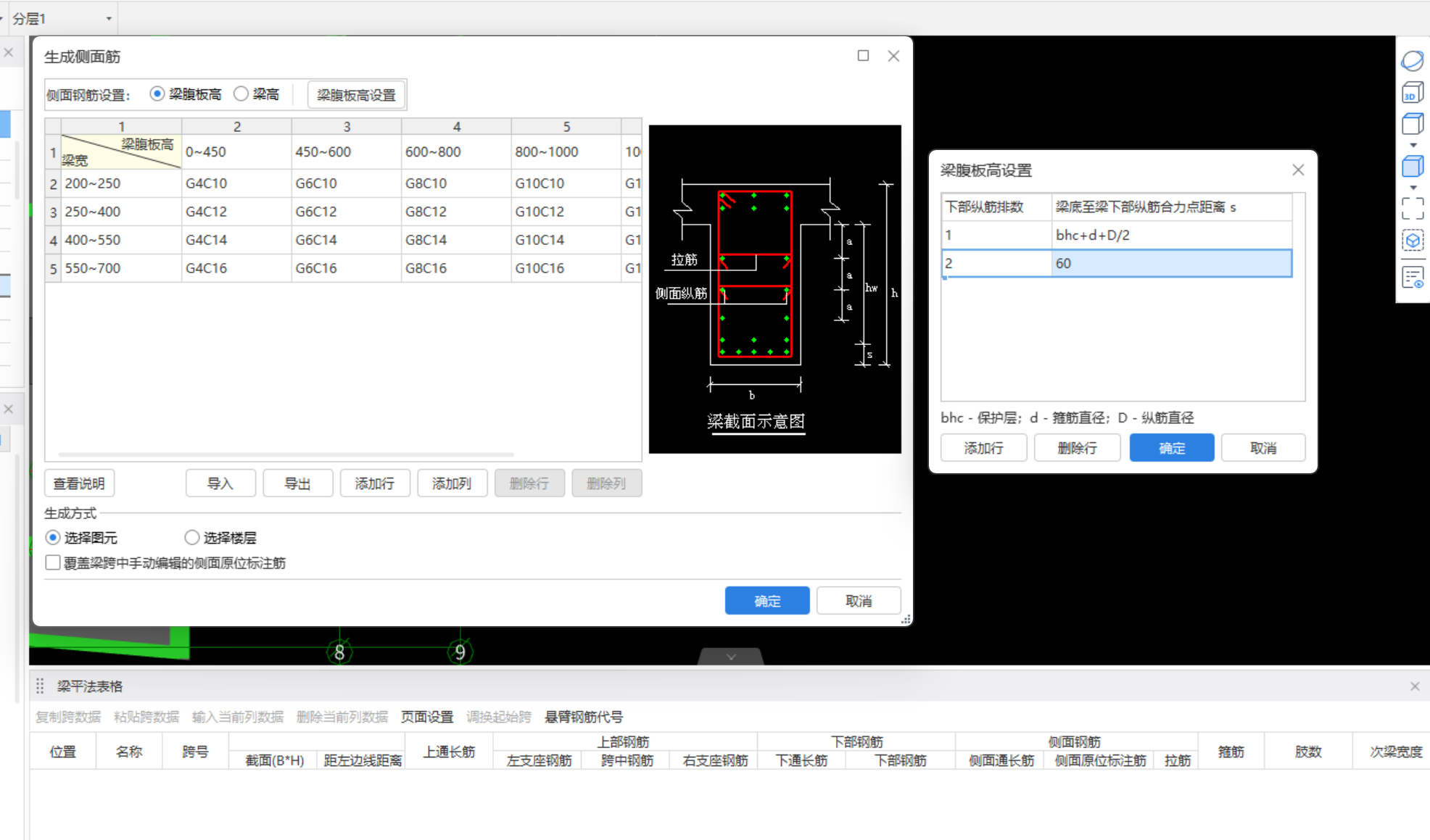
Task: Confirm the 生成侧面筋 dialog with 确定
Action: tap(767, 601)
